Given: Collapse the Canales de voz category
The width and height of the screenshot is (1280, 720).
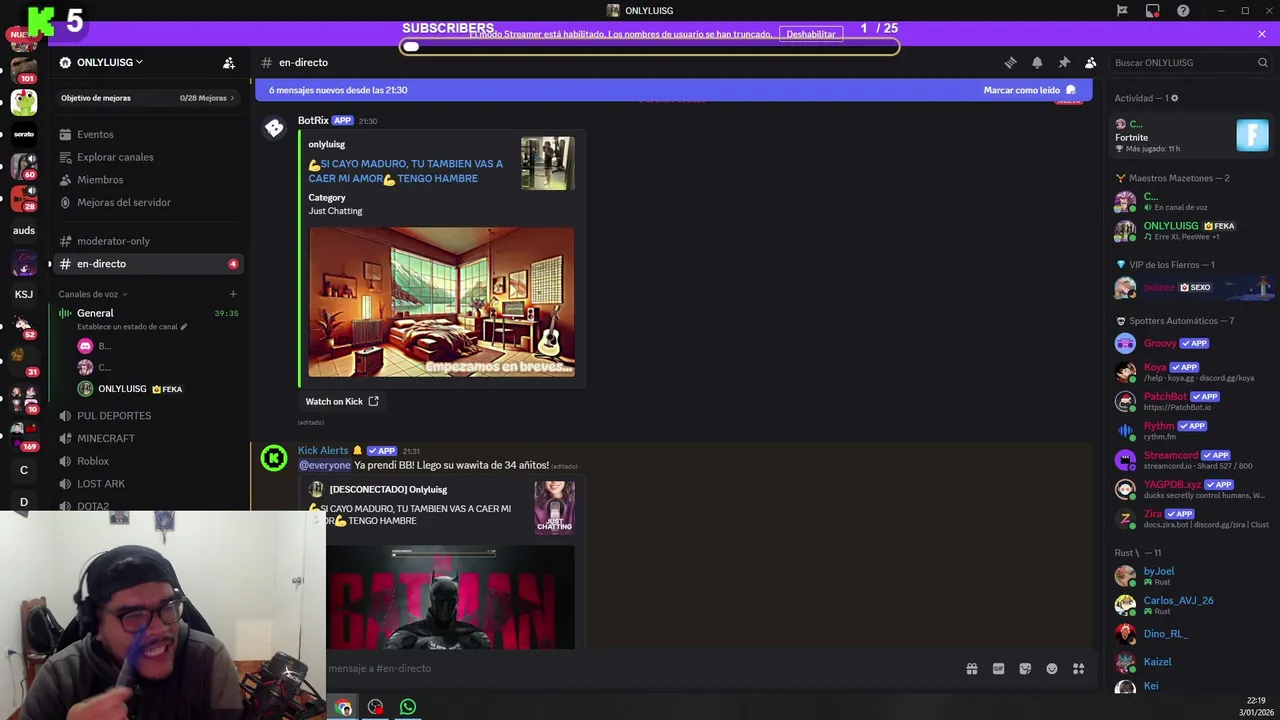Looking at the screenshot, I should point(93,294).
